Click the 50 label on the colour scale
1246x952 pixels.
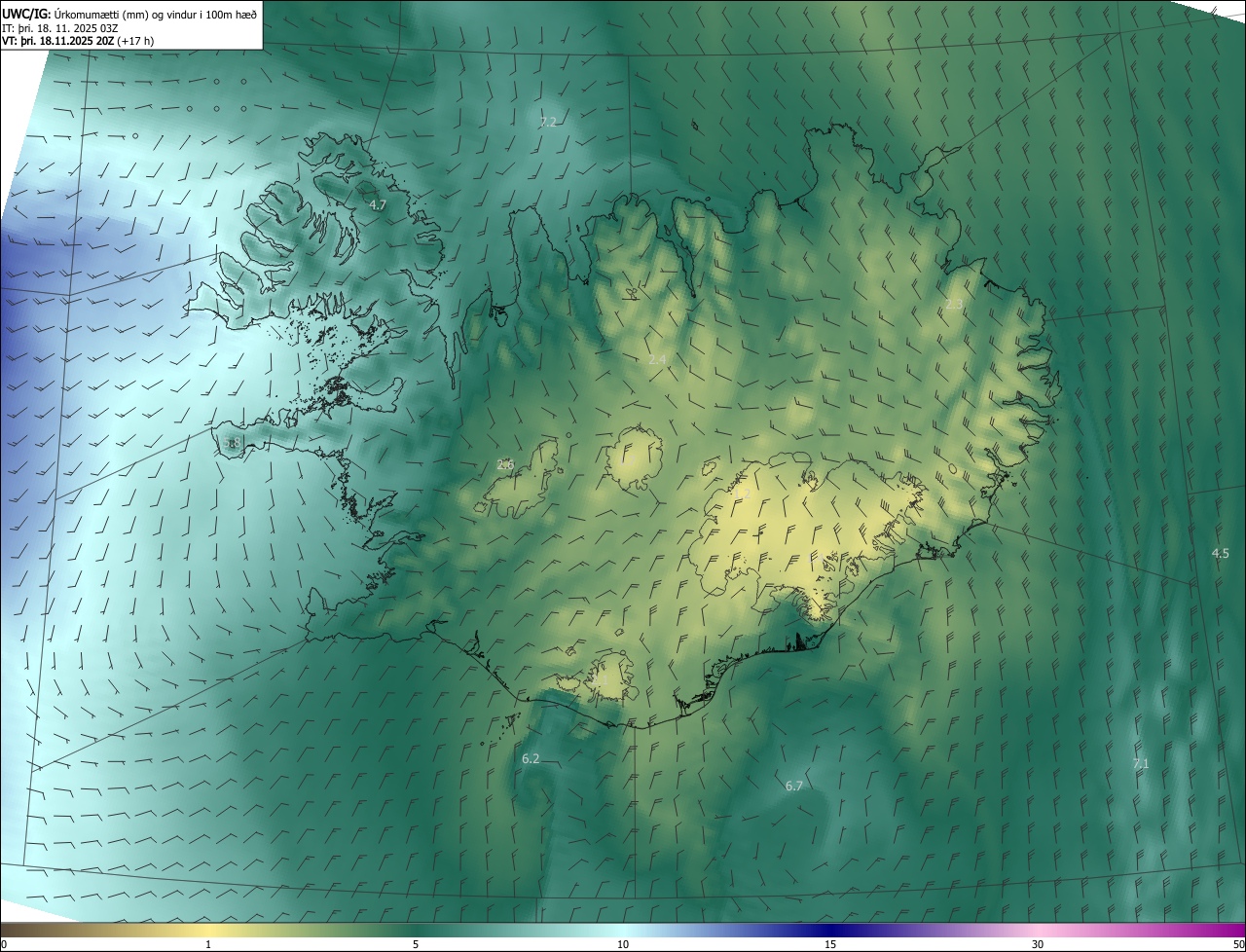(1238, 945)
